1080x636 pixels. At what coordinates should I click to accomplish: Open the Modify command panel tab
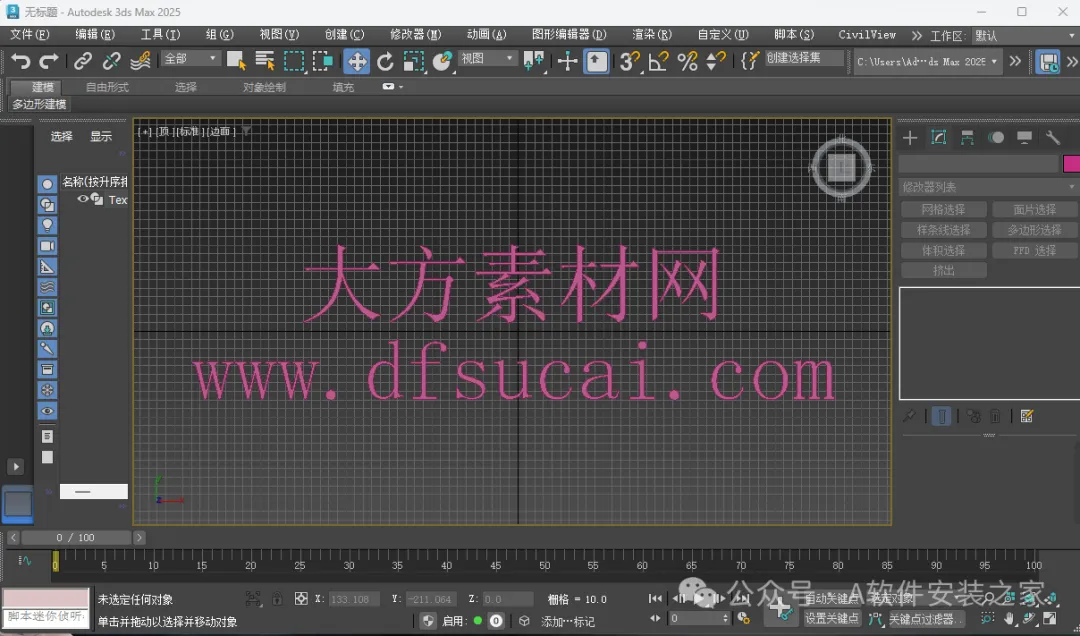click(939, 138)
